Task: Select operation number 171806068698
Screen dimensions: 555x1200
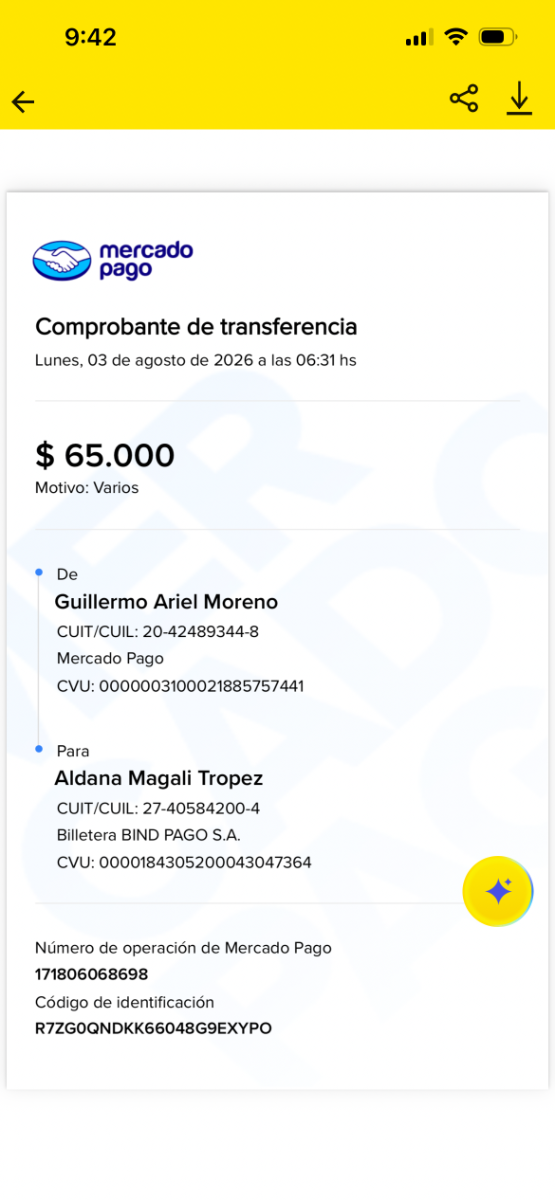Action: (91, 974)
